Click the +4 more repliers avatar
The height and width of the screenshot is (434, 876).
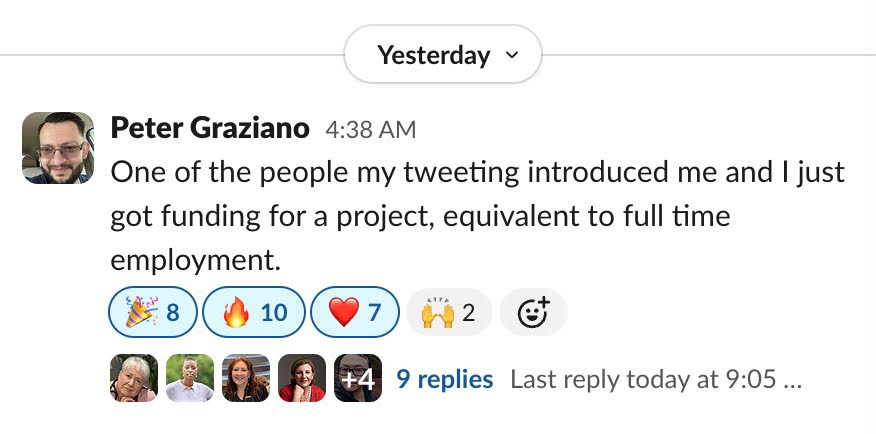(x=357, y=379)
